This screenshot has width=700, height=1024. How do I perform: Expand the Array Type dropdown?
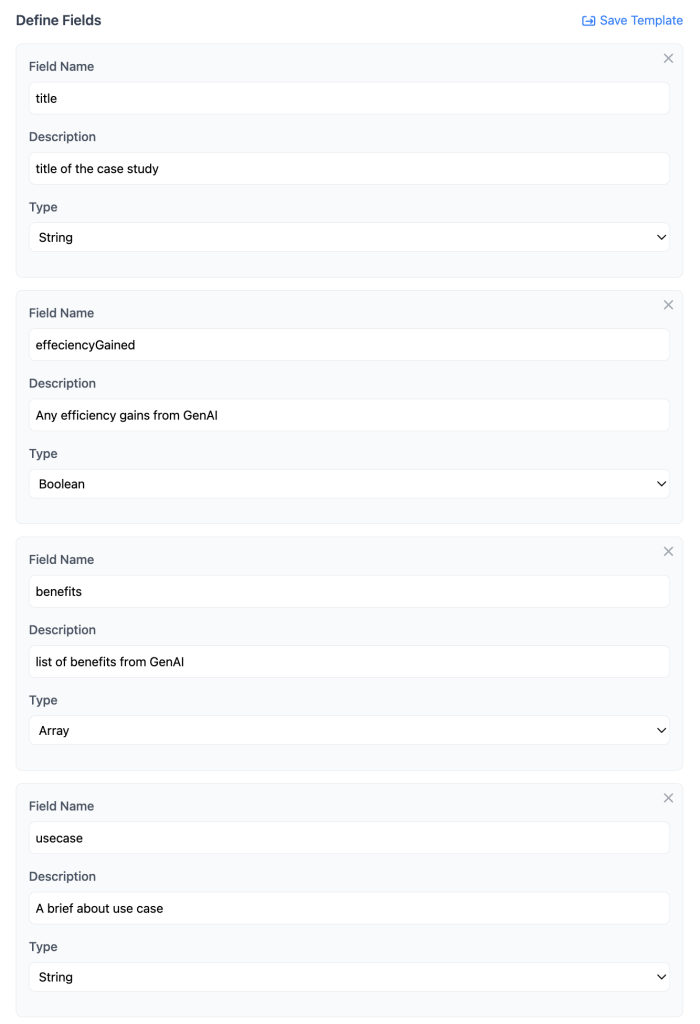349,731
